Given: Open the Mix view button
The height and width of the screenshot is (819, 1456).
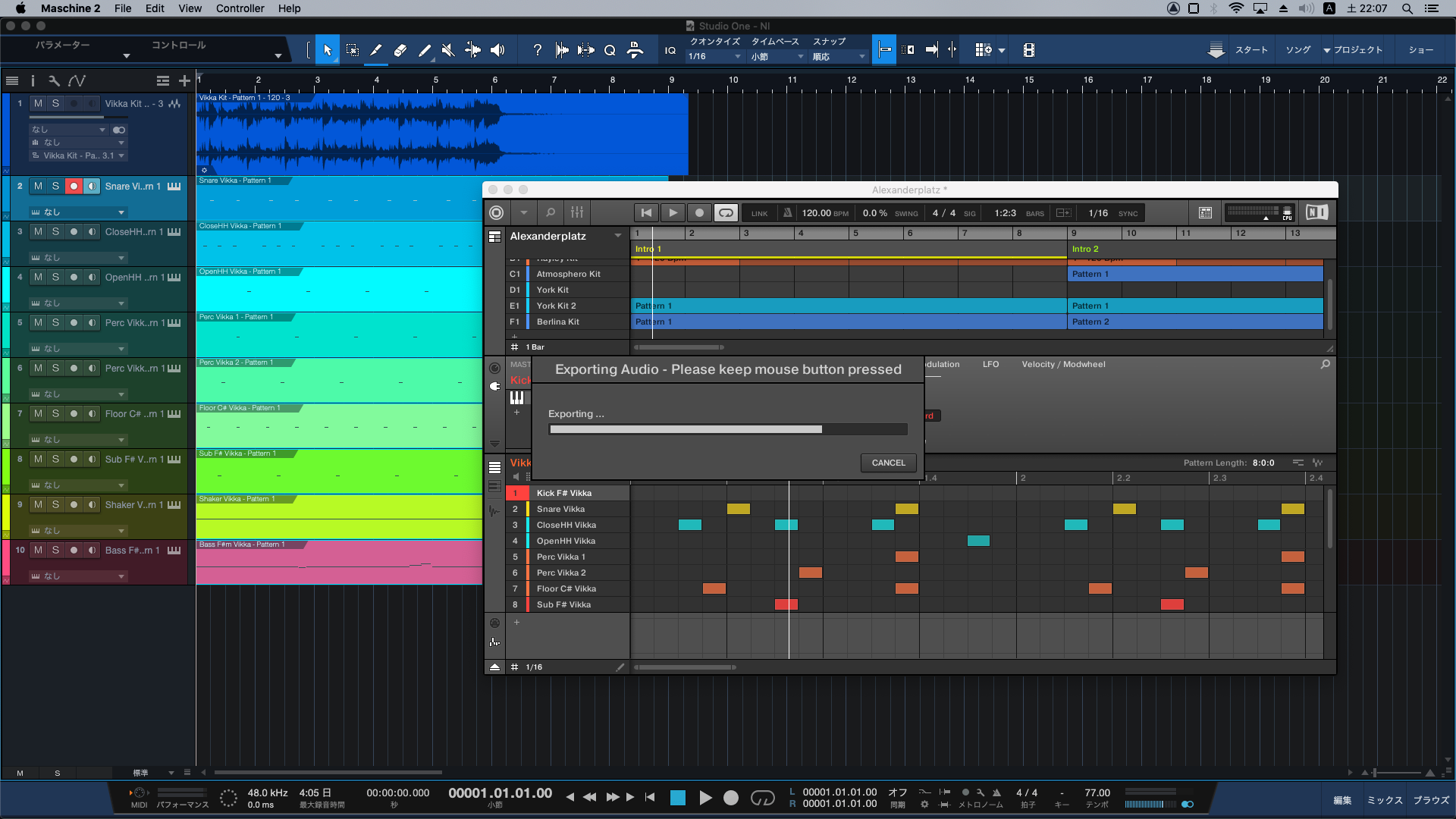Looking at the screenshot, I should pos(1385,800).
